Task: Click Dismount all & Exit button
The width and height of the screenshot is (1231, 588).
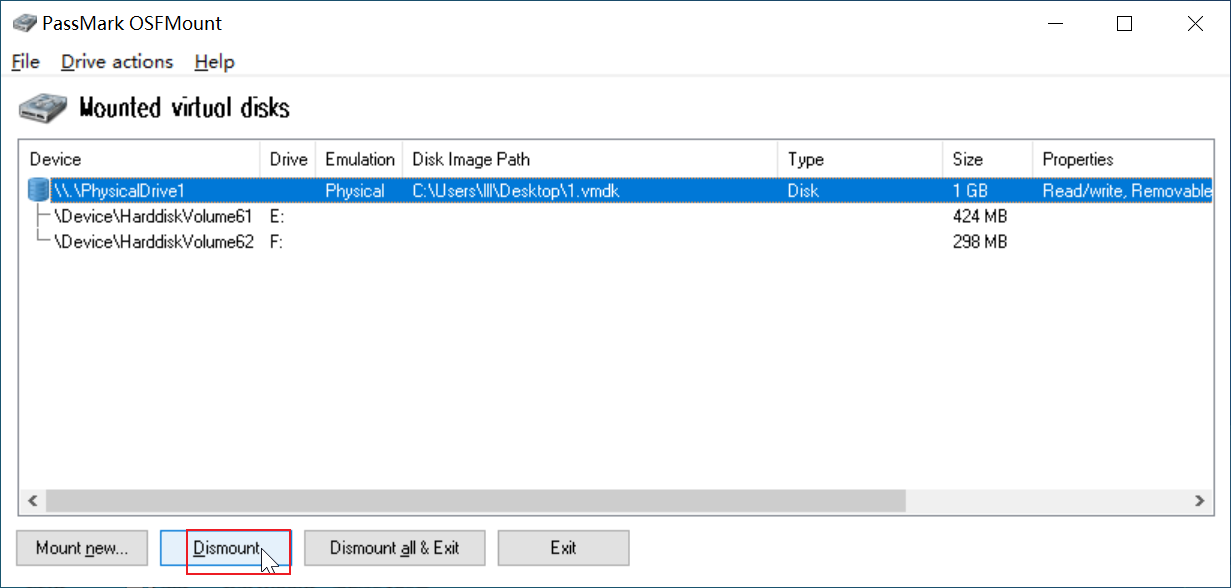Action: (395, 548)
